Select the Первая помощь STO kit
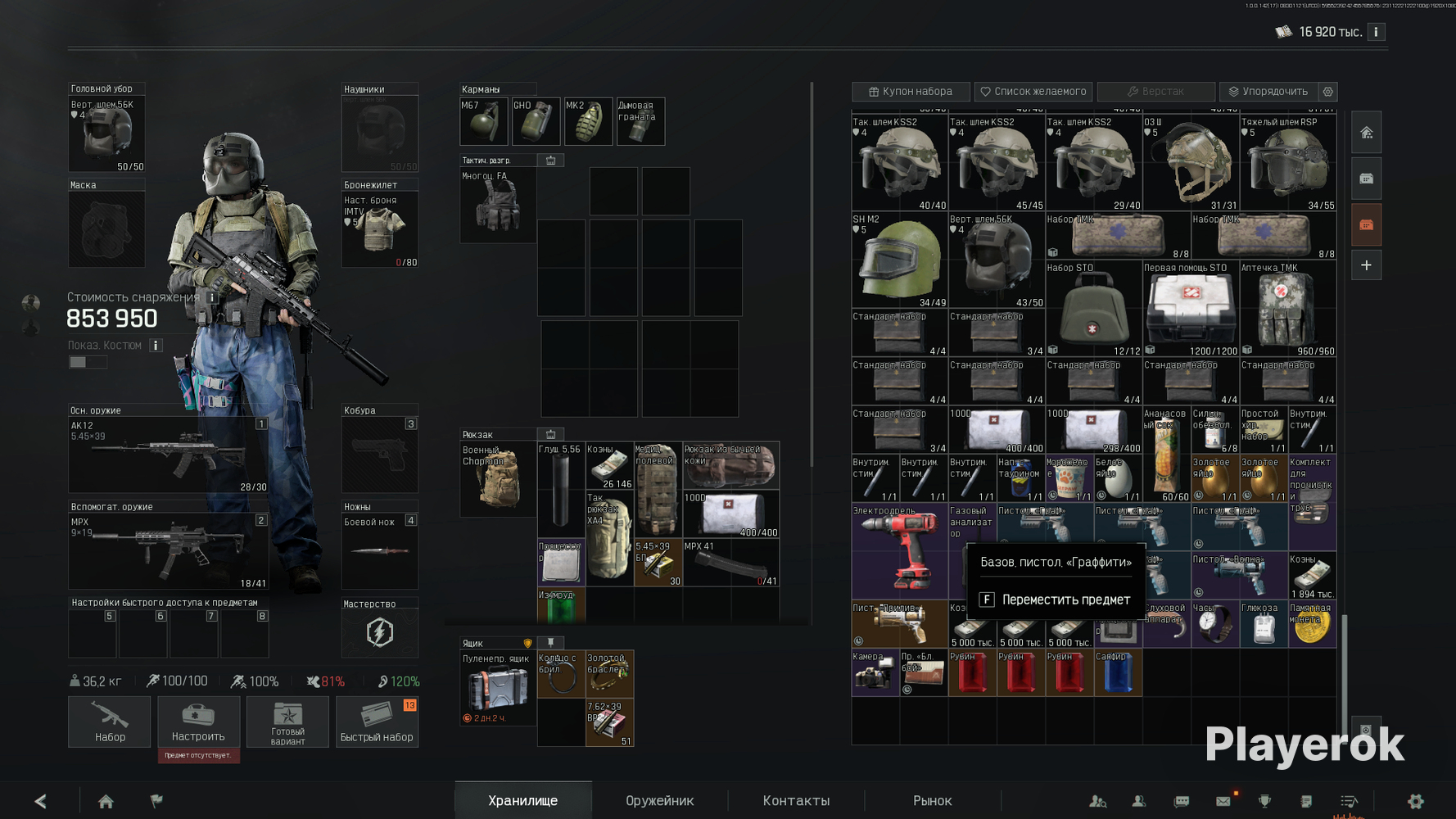The height and width of the screenshot is (819, 1456). pyautogui.click(x=1191, y=309)
